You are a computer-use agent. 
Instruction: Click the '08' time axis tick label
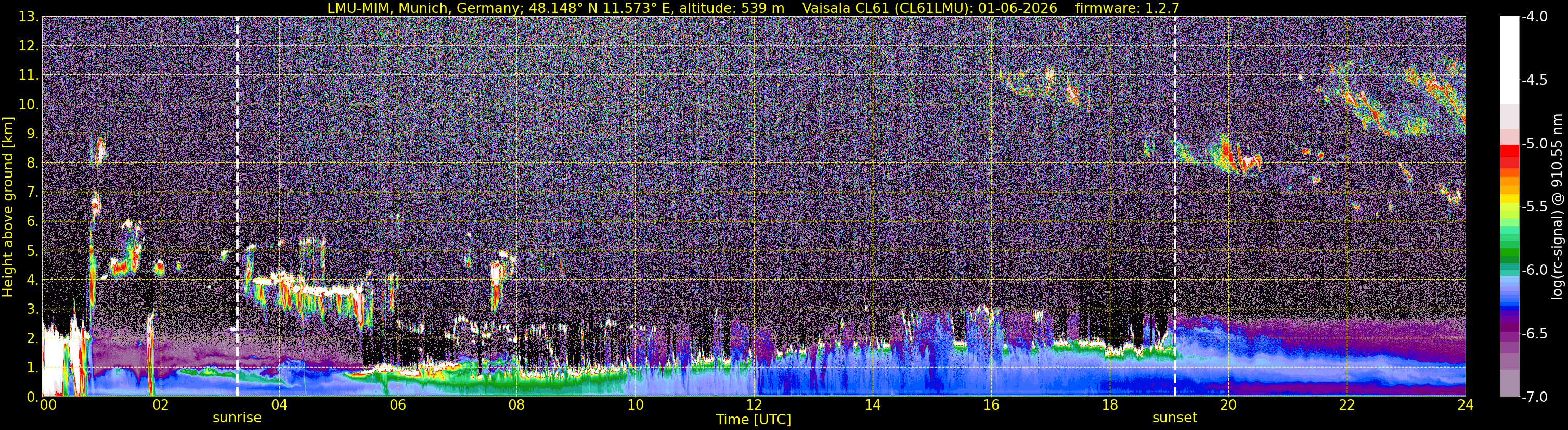[x=516, y=405]
